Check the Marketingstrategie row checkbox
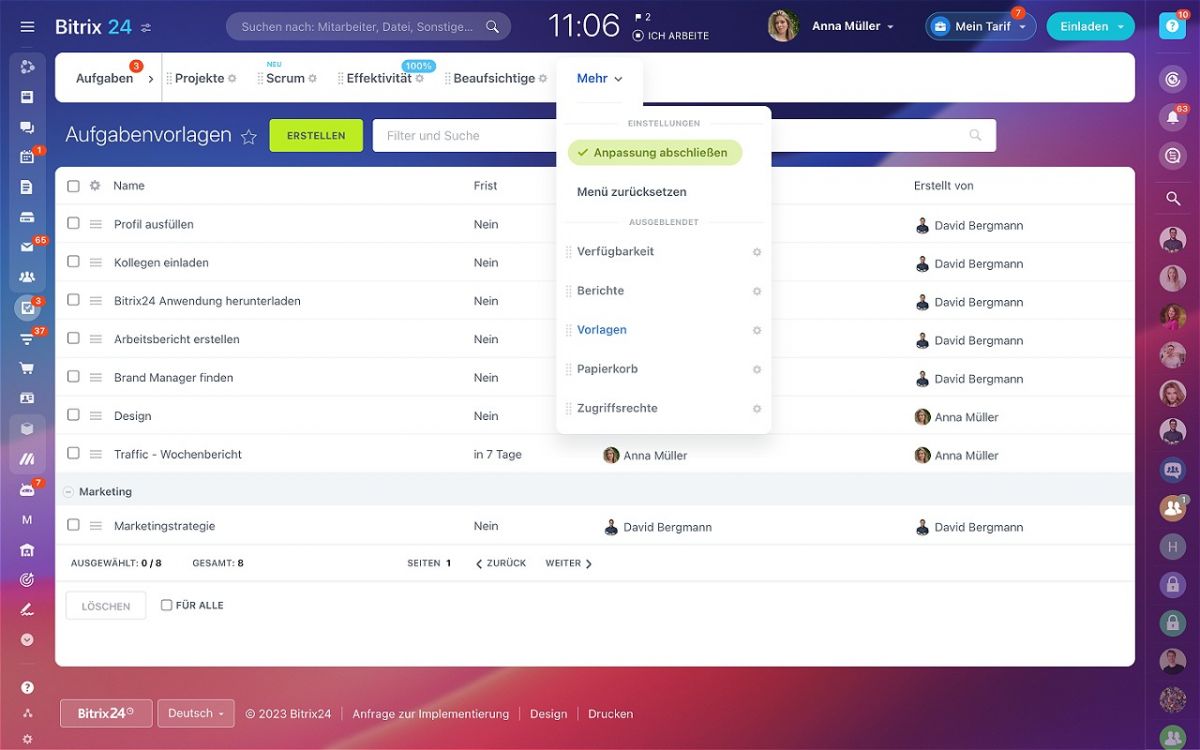The height and width of the screenshot is (750, 1200). (73, 524)
